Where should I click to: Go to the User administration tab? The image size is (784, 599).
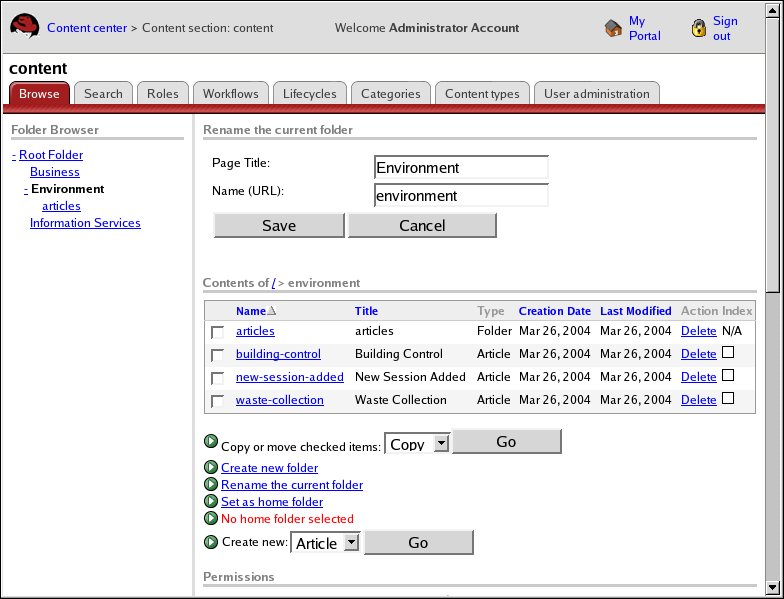point(596,94)
